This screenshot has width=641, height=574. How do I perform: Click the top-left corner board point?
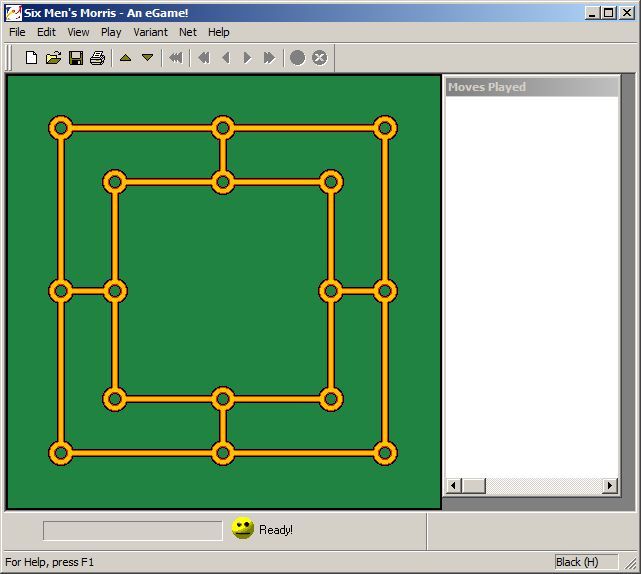[x=61, y=128]
